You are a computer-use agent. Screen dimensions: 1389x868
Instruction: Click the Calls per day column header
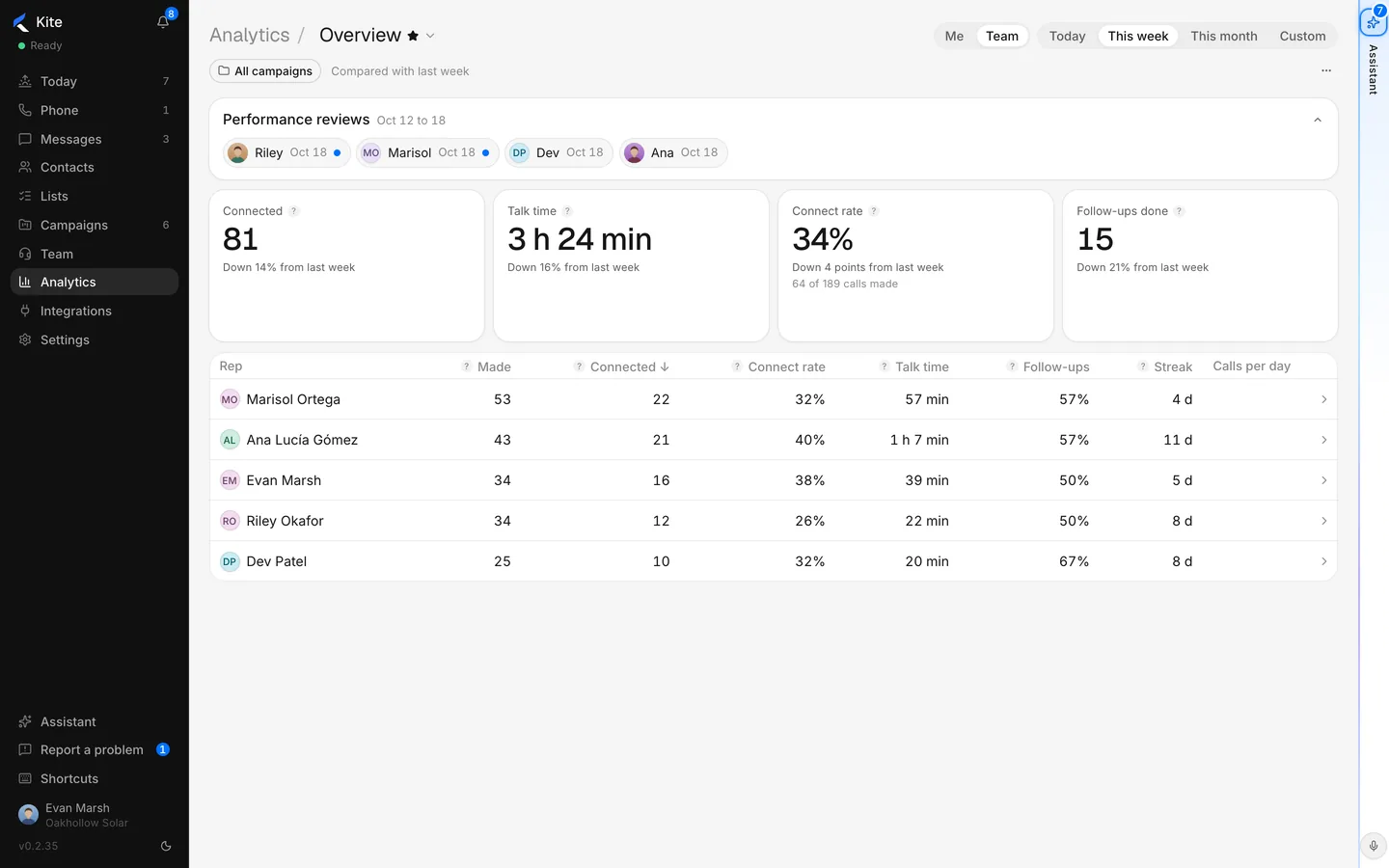point(1251,366)
